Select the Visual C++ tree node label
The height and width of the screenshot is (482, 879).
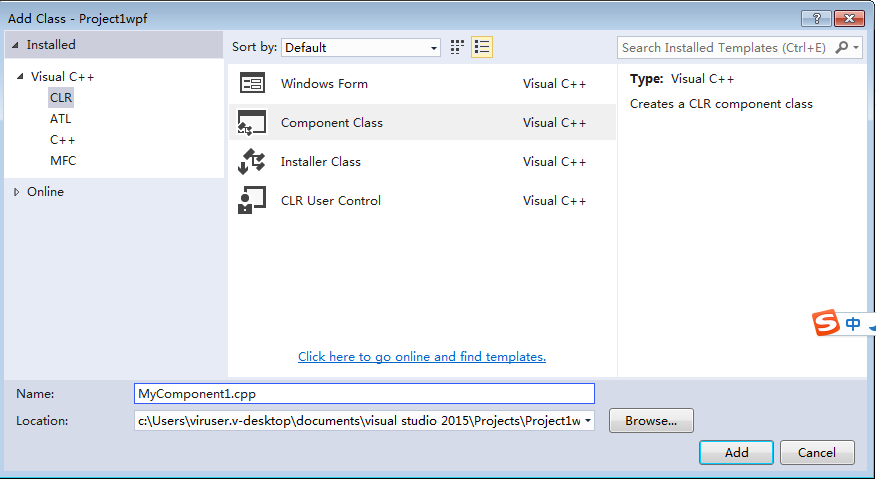(62, 76)
